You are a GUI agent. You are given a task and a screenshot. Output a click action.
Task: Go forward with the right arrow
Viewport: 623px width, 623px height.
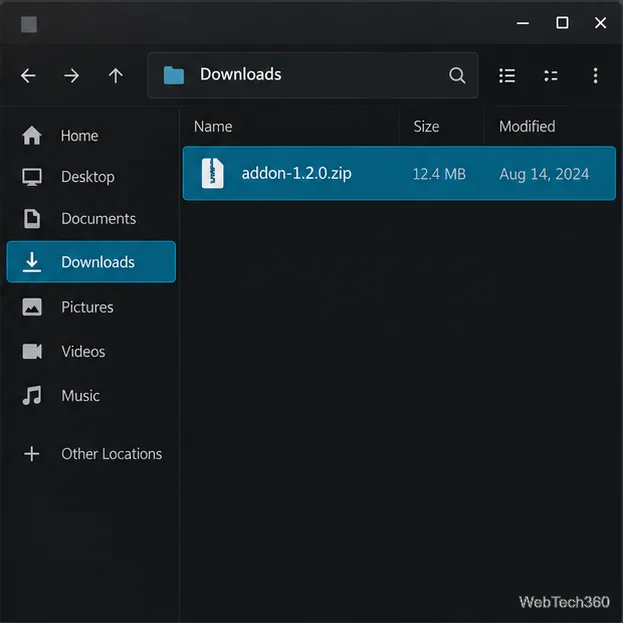[72, 75]
